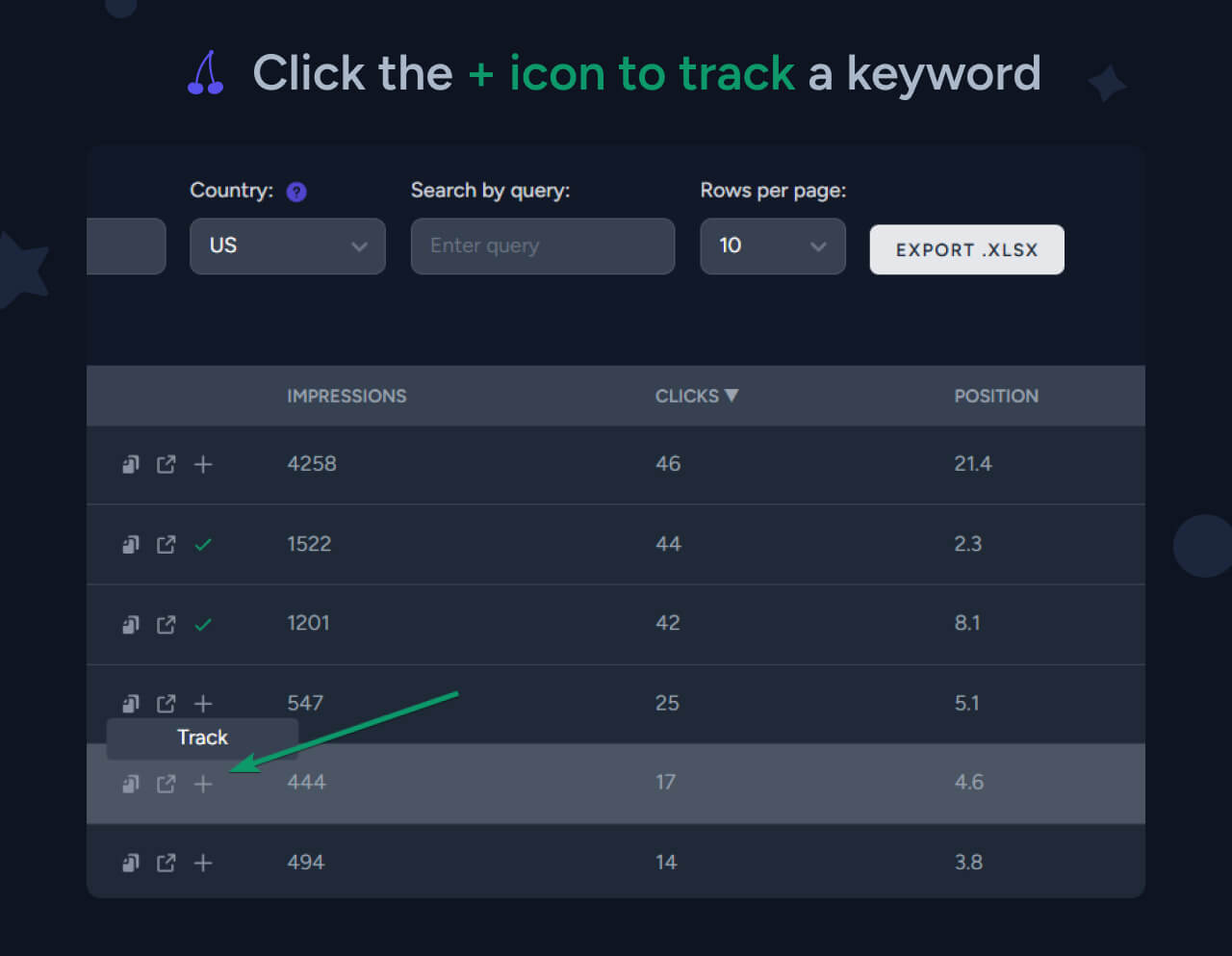Click the Search by query input field
Image resolution: width=1232 pixels, height=956 pixels.
(x=543, y=246)
